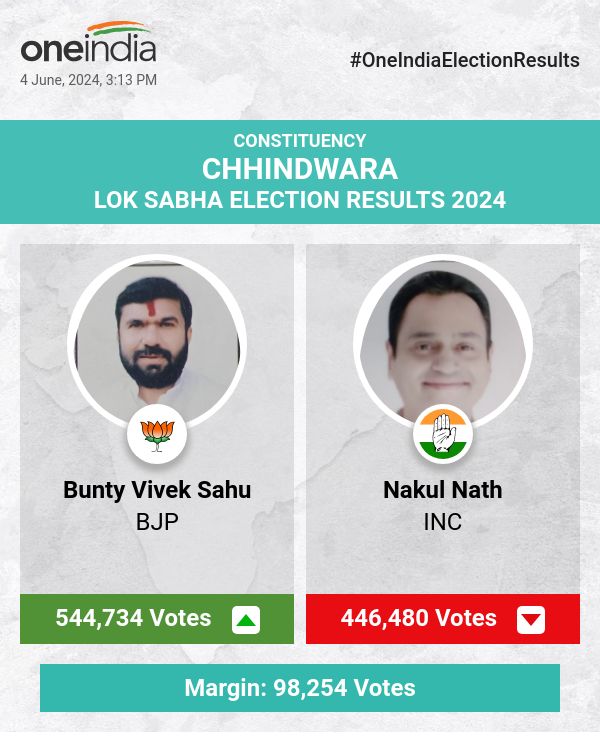Click the tricolor swoosh above oneindia
The width and height of the screenshot is (600, 750).
pyautogui.click(x=121, y=28)
